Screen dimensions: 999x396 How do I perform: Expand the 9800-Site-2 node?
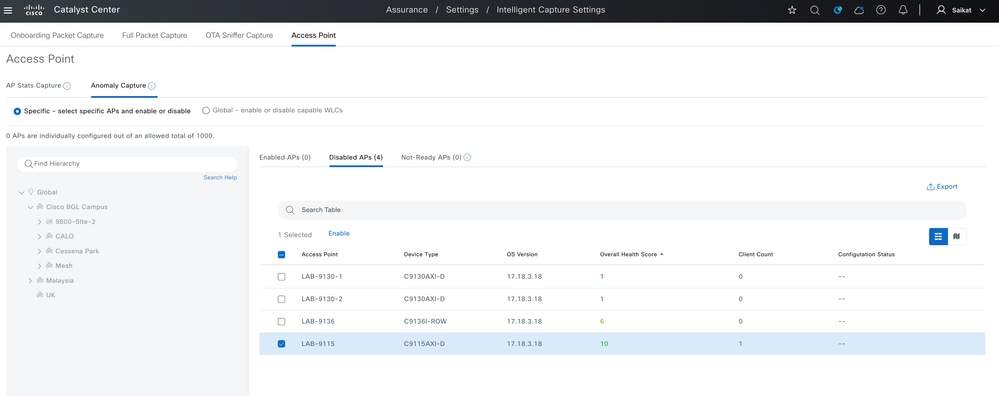pos(40,222)
